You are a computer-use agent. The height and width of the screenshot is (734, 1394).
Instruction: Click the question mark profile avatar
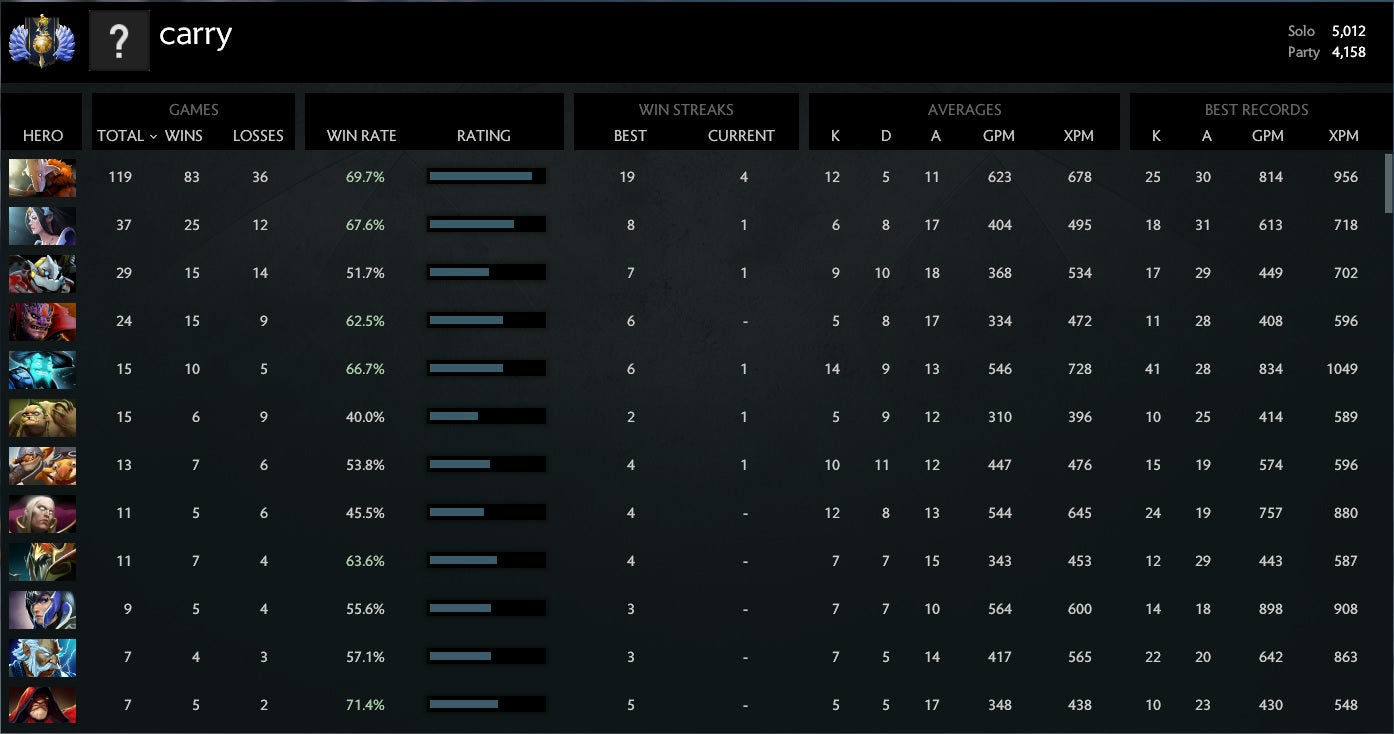[x=119, y=41]
